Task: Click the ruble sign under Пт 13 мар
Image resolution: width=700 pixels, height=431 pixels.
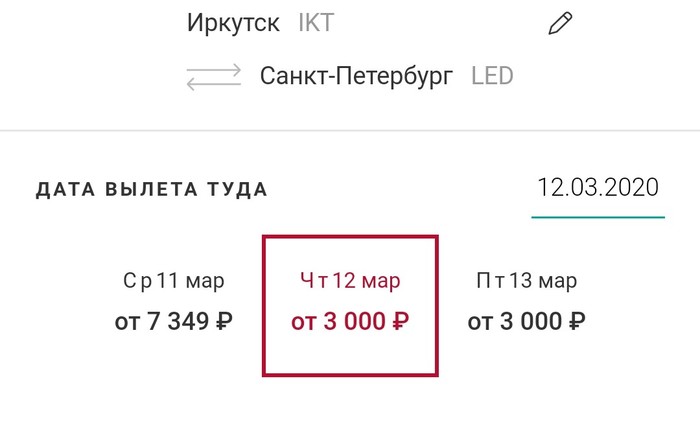Action: coord(576,322)
